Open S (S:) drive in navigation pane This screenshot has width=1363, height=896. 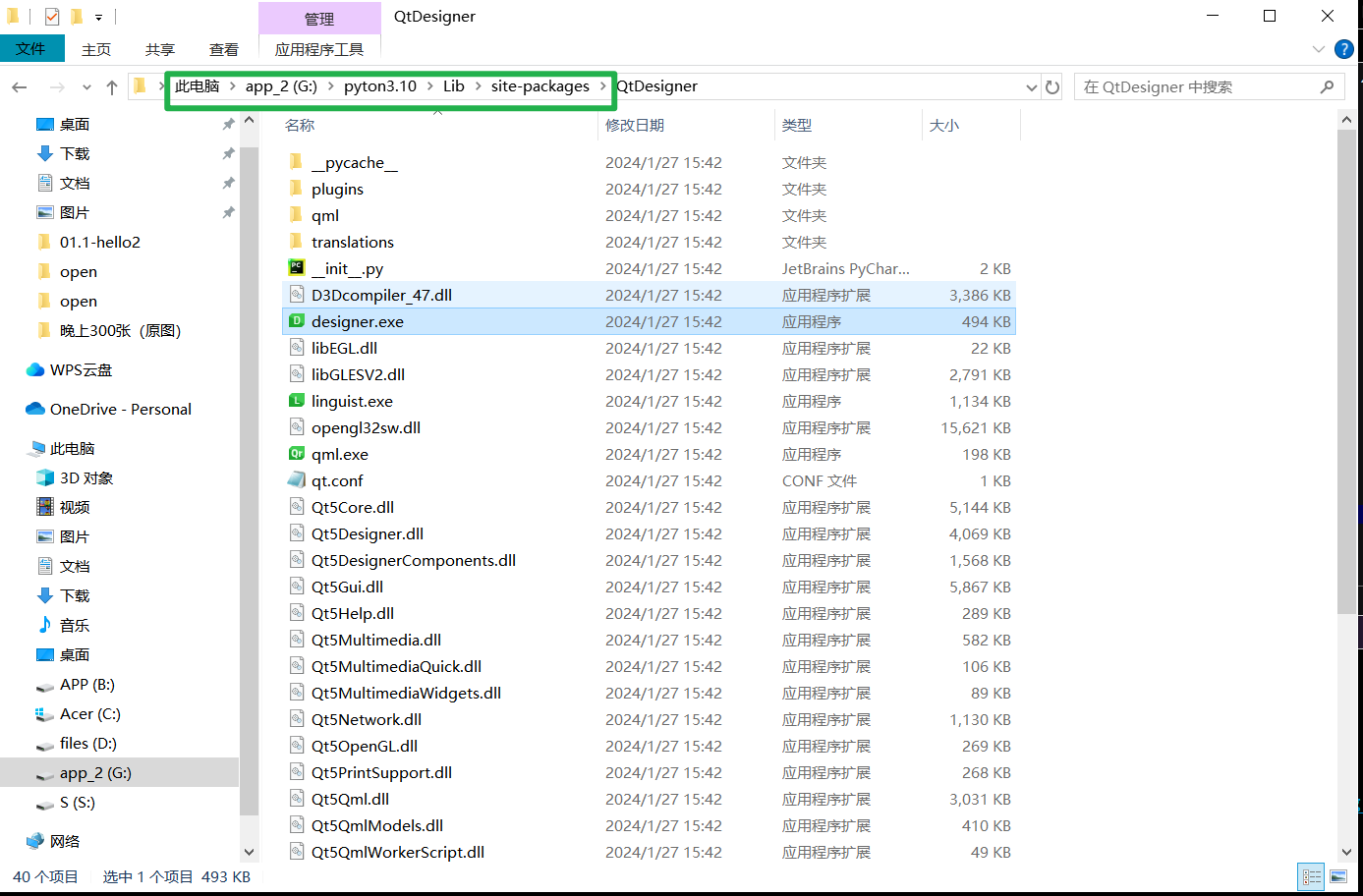coord(78,802)
